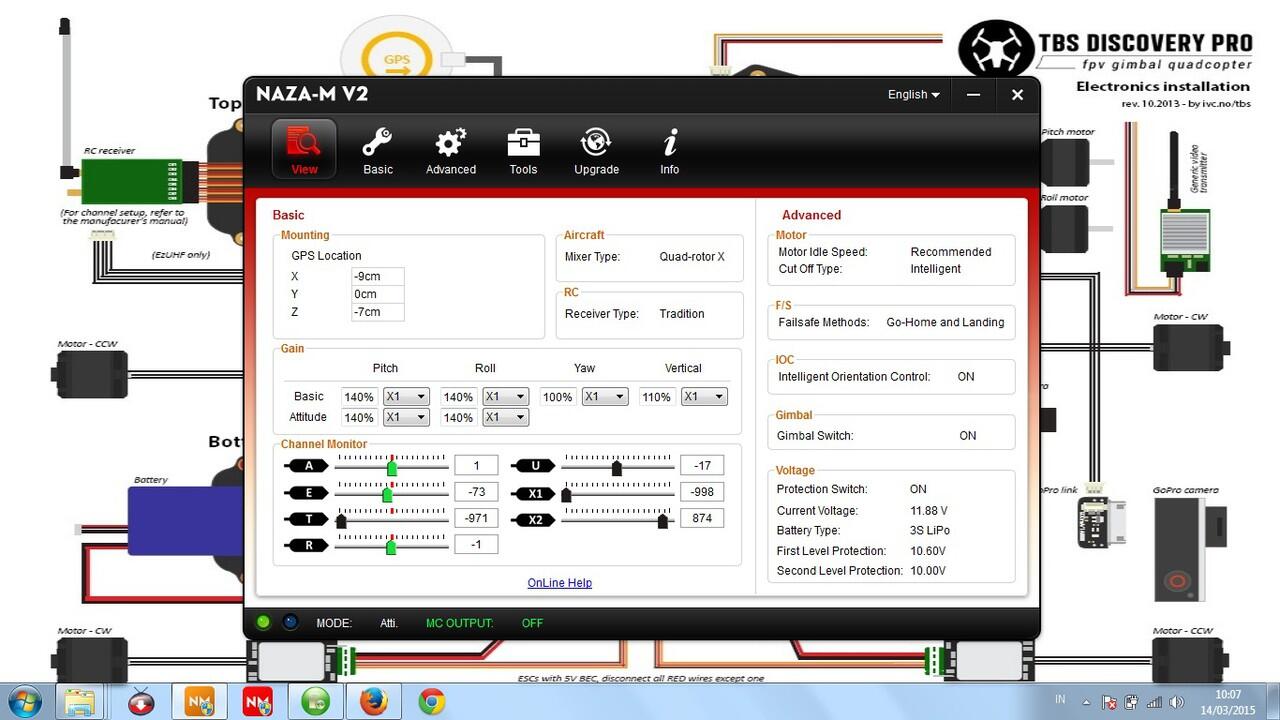Click the channel U badge
The height and width of the screenshot is (720, 1280).
534,466
